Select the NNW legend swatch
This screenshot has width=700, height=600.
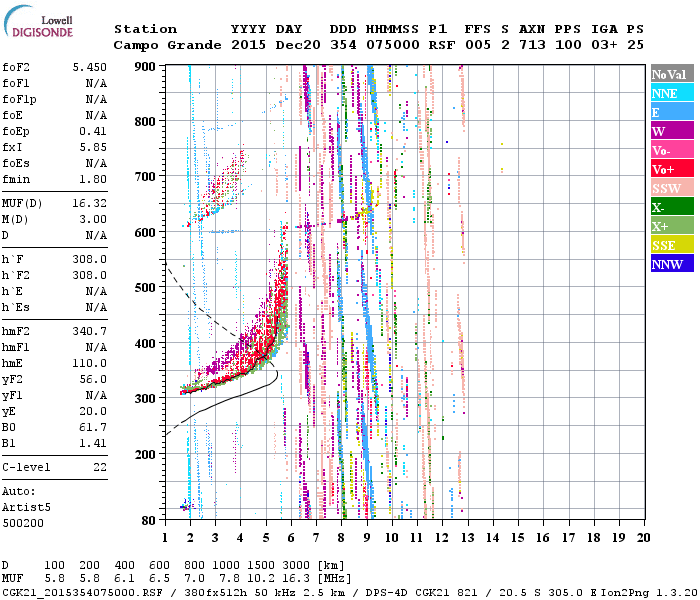[x=672, y=263]
